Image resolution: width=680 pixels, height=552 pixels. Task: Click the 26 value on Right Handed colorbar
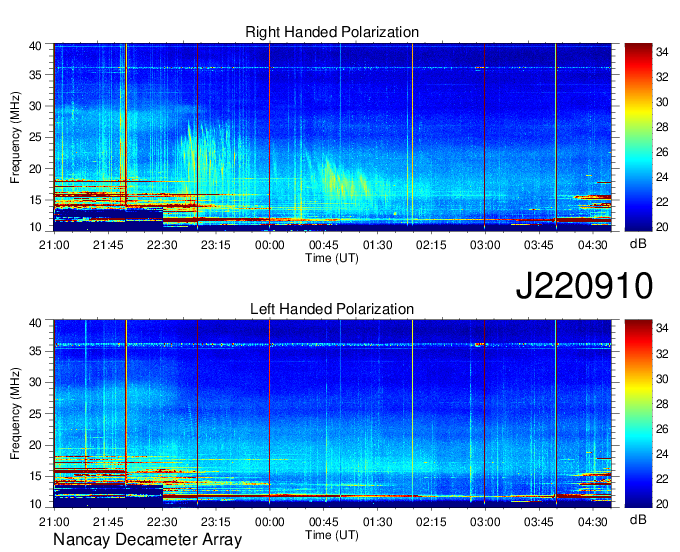pos(662,152)
